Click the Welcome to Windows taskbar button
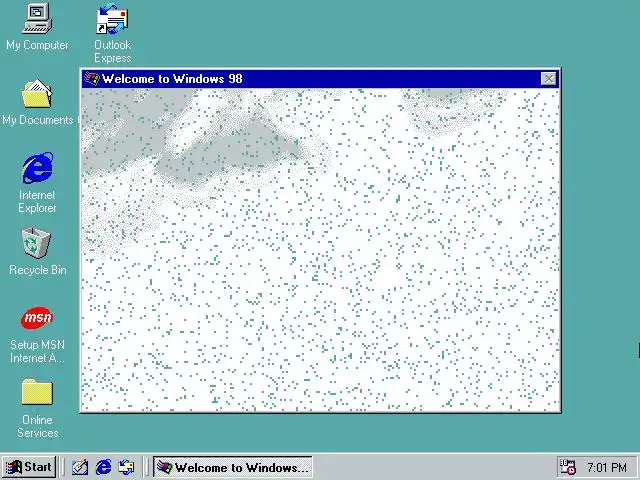 233,467
